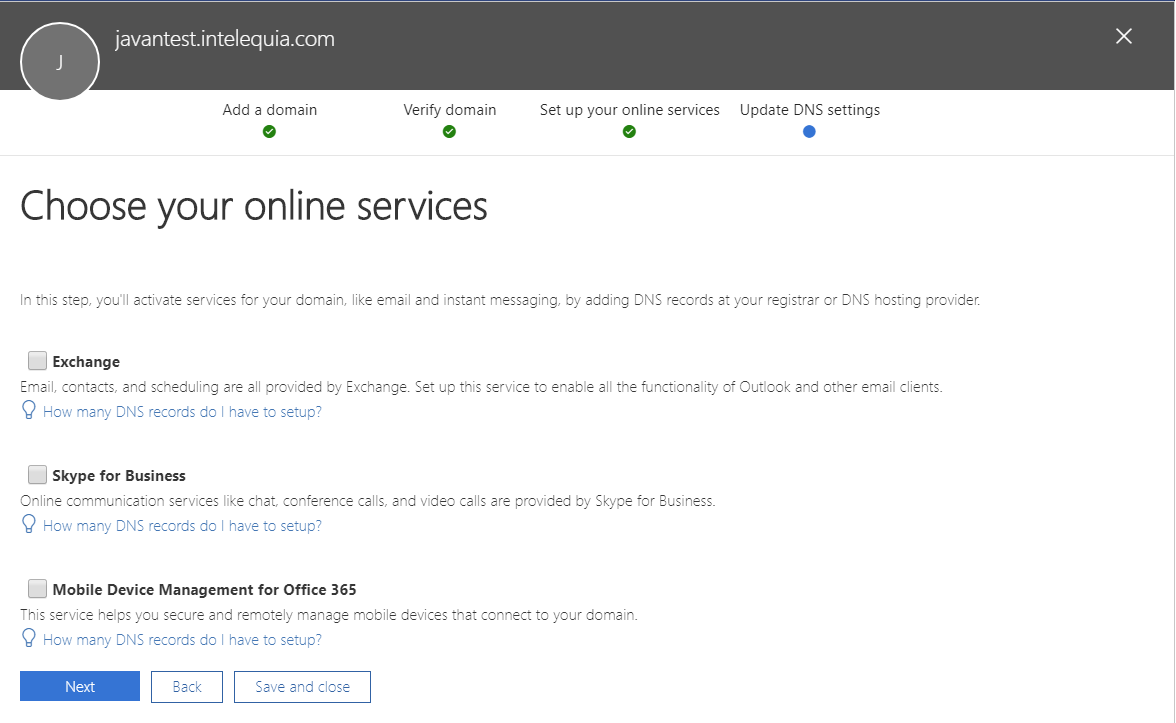
Task: Check Mobile Device Management for Office 365
Action: (37, 588)
